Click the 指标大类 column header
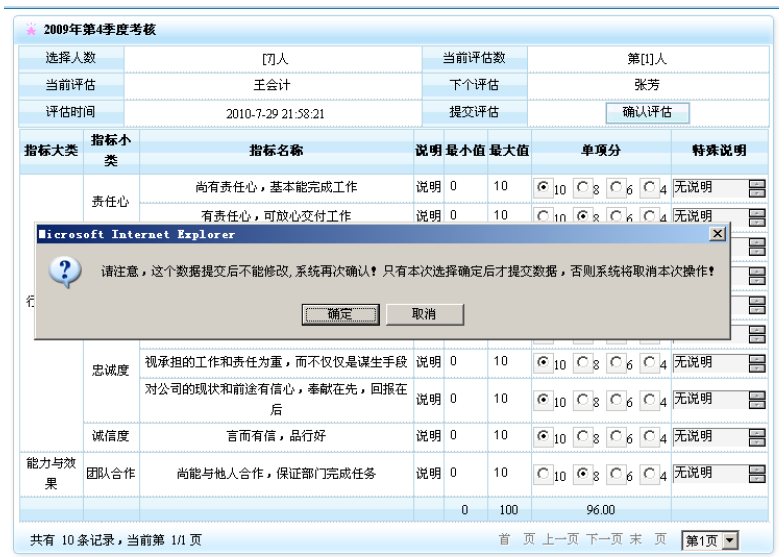The width and height of the screenshot is (784, 557). pyautogui.click(x=52, y=150)
